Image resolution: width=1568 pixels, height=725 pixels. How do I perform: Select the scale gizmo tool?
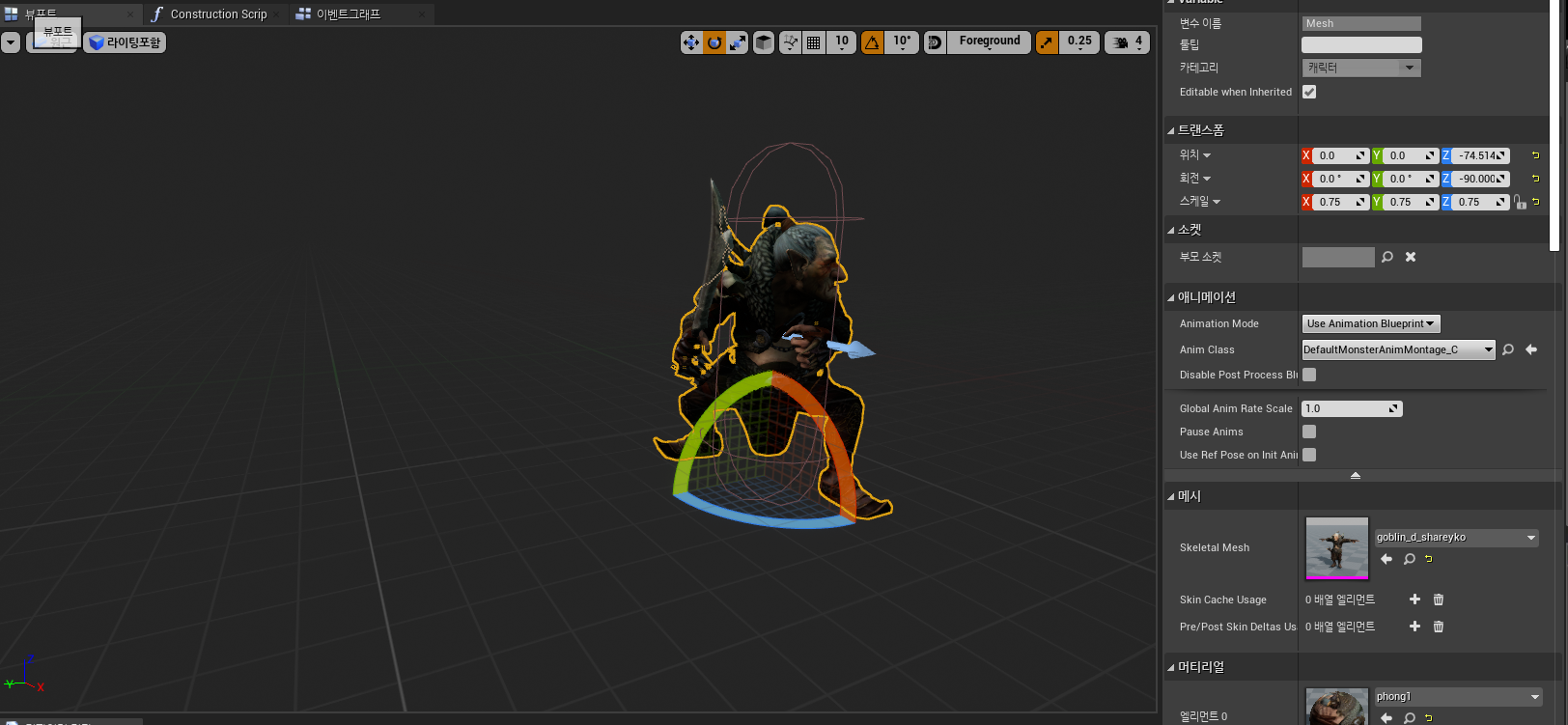tap(738, 42)
